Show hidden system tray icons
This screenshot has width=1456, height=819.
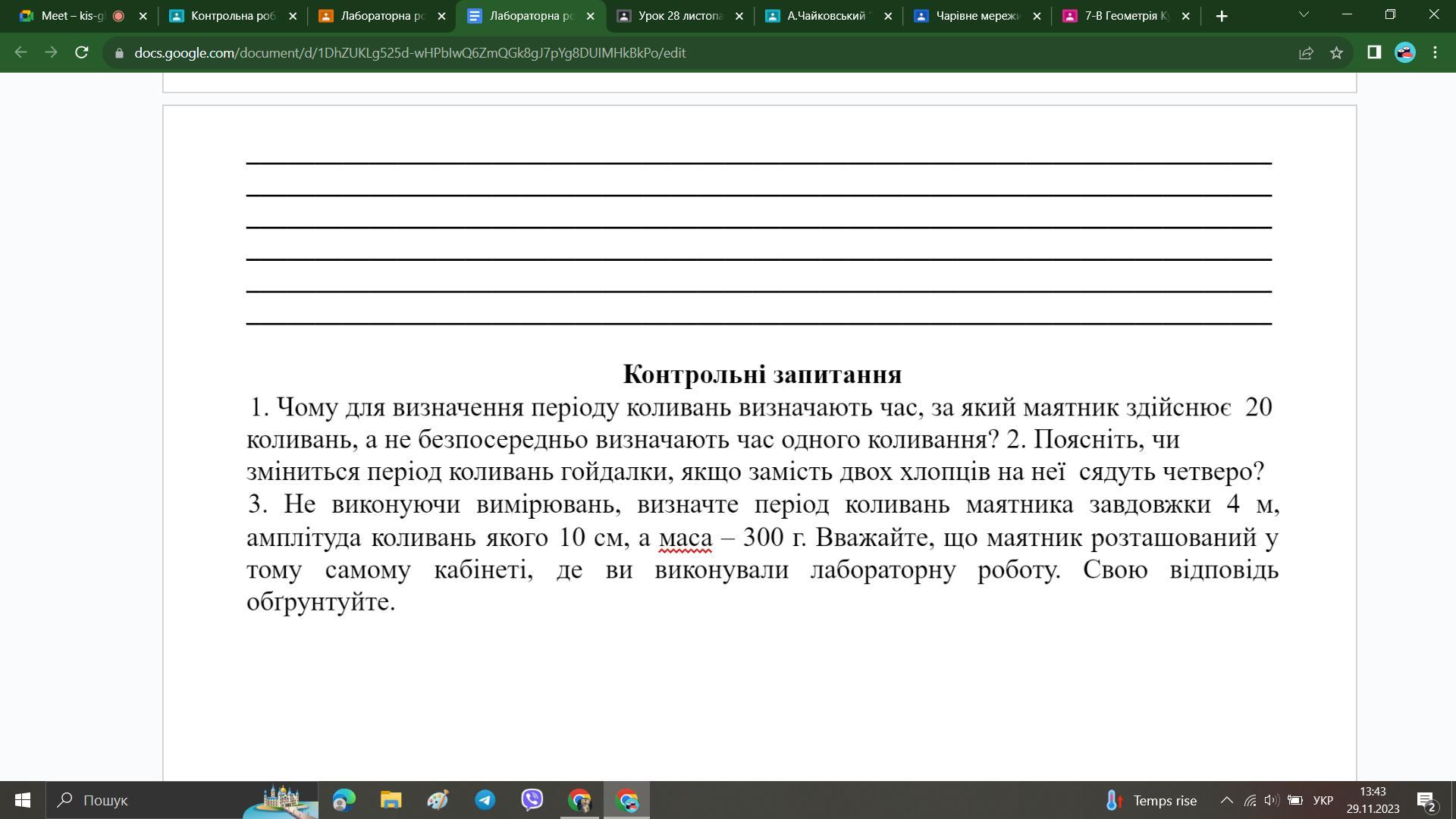pos(1226,800)
